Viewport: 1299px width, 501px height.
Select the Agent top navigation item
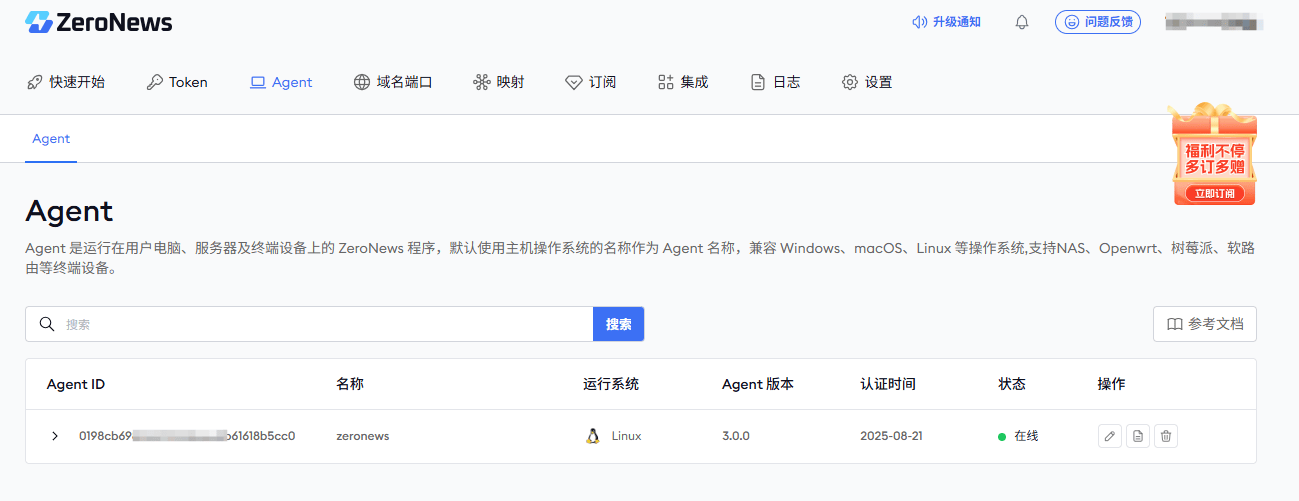281,82
